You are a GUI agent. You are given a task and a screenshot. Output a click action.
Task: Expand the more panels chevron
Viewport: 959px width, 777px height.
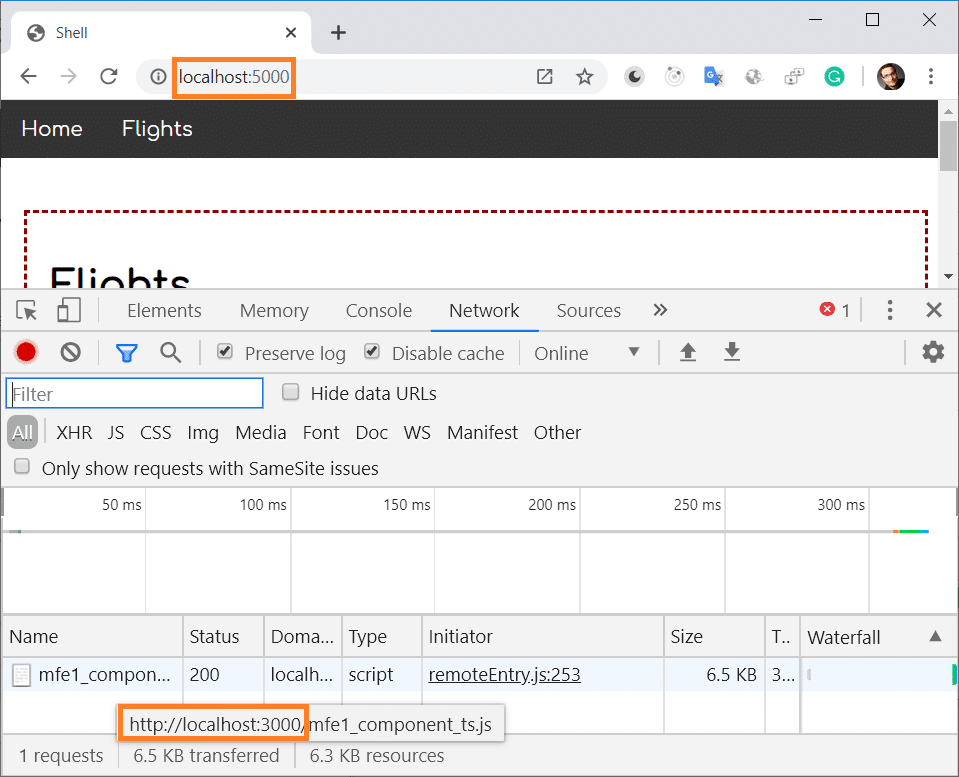click(659, 310)
